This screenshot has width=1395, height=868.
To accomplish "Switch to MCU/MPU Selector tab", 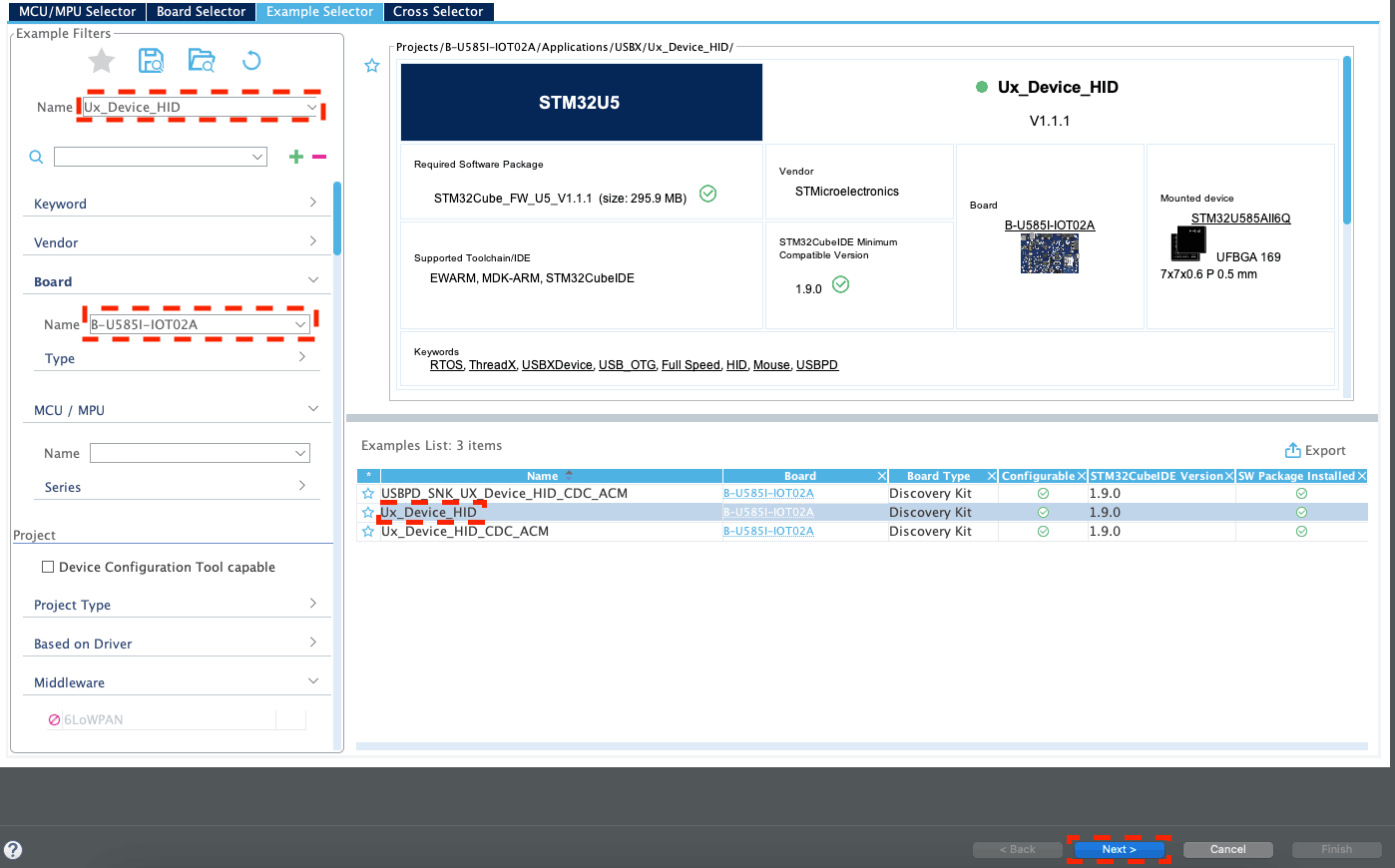I will (x=77, y=11).
